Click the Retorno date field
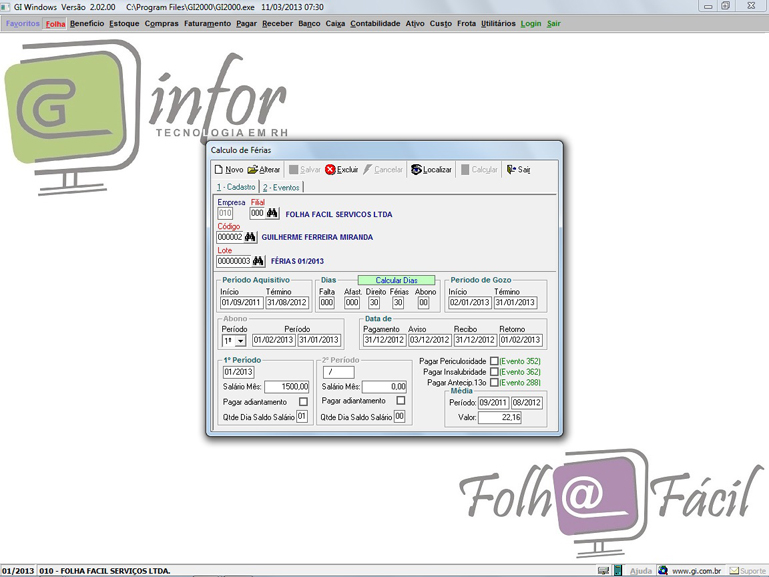This screenshot has height=577, width=769. [521, 340]
